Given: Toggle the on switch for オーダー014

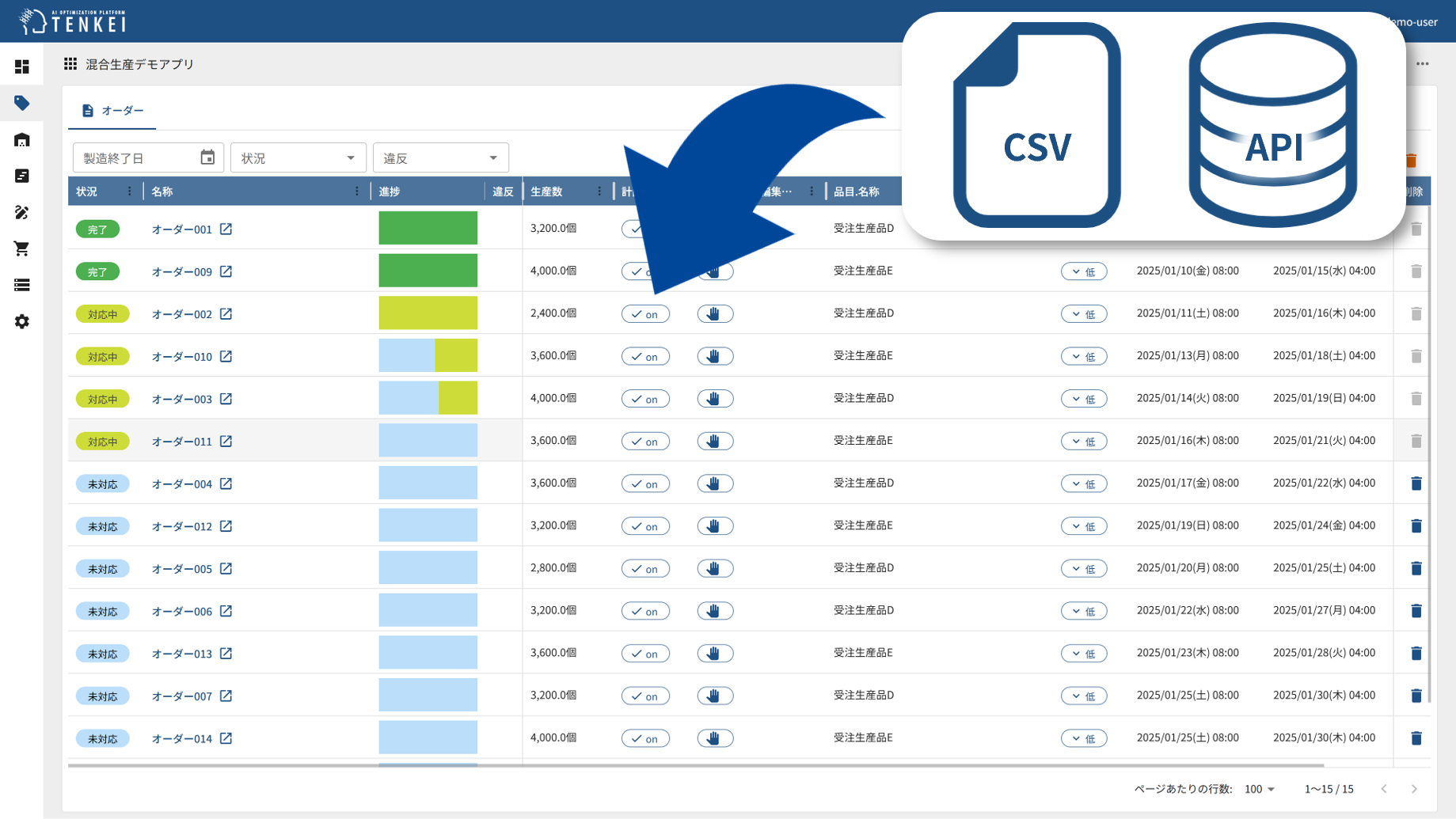Looking at the screenshot, I should (644, 738).
